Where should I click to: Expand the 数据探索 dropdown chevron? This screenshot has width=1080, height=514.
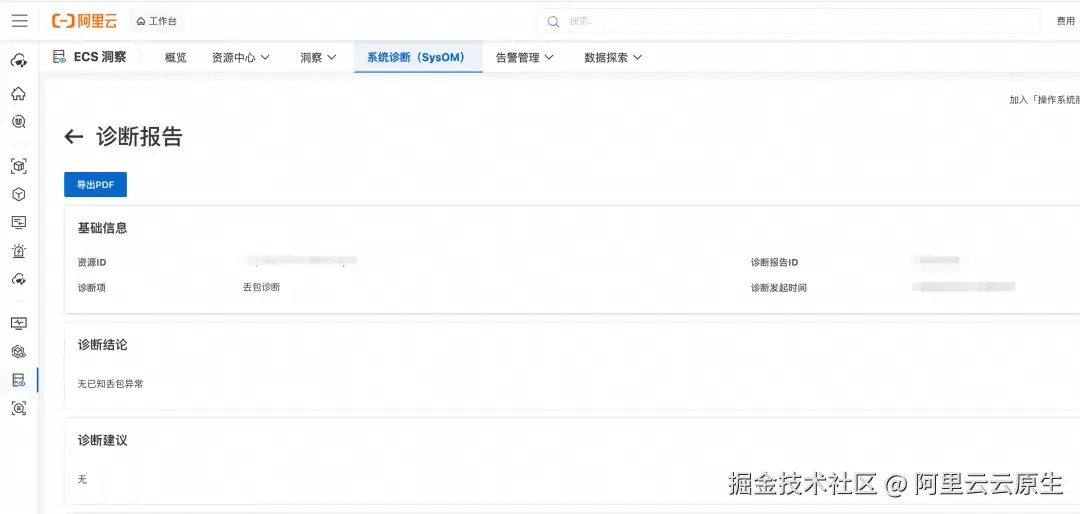(x=637, y=58)
